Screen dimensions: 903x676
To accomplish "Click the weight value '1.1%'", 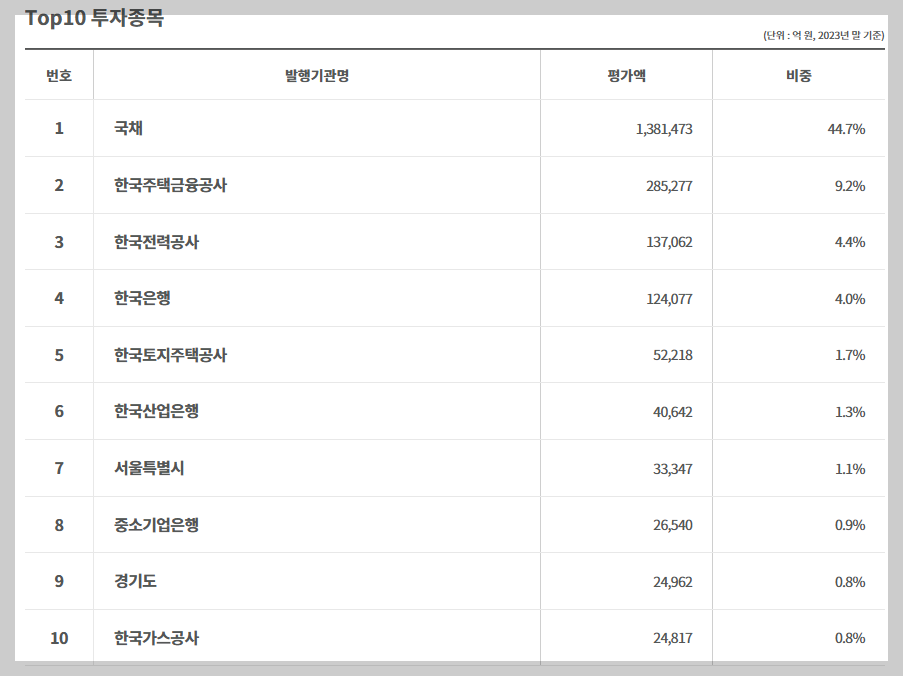I will 850,469.
